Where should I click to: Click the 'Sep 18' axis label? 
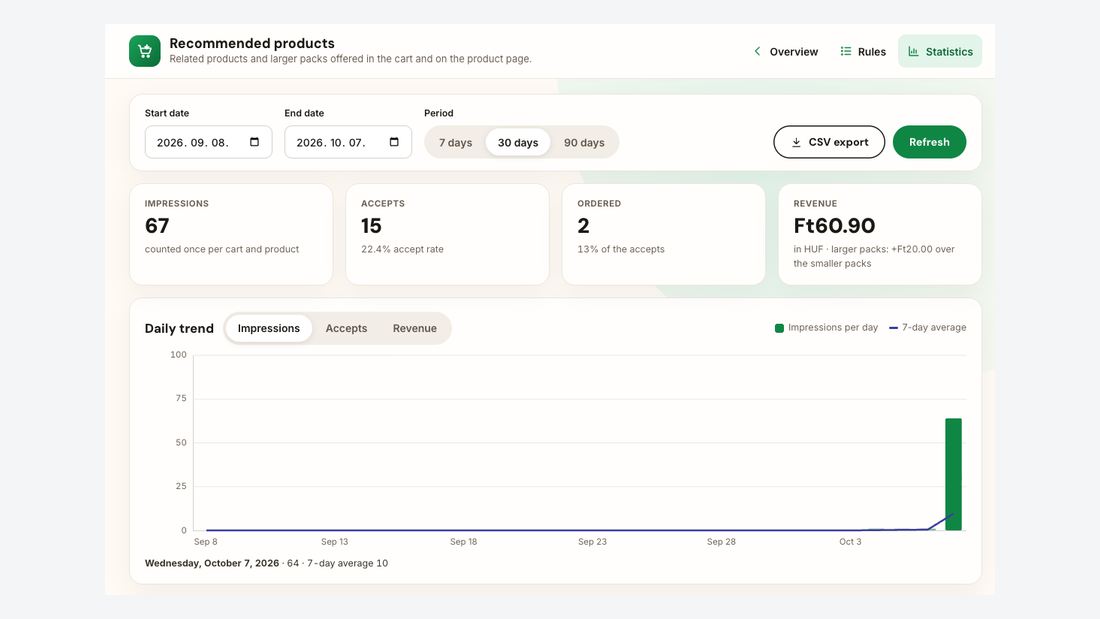463,542
